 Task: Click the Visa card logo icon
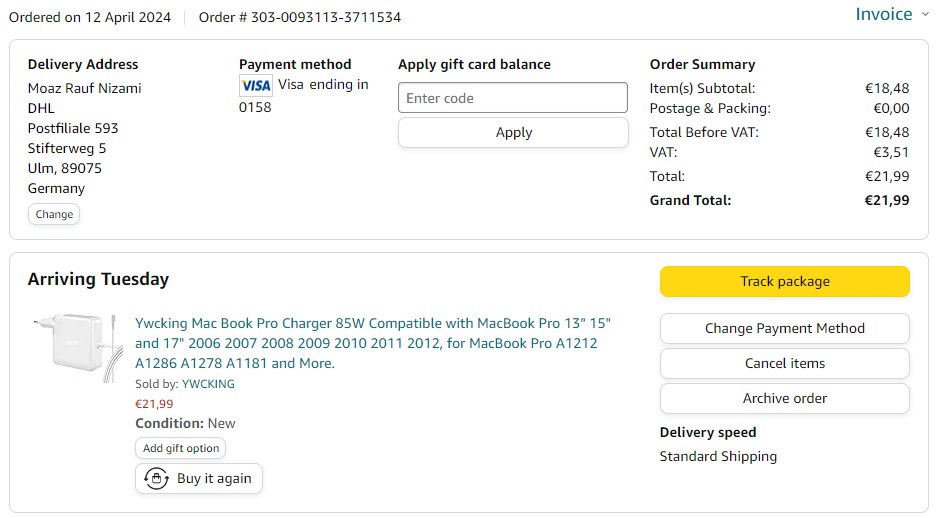[x=256, y=85]
